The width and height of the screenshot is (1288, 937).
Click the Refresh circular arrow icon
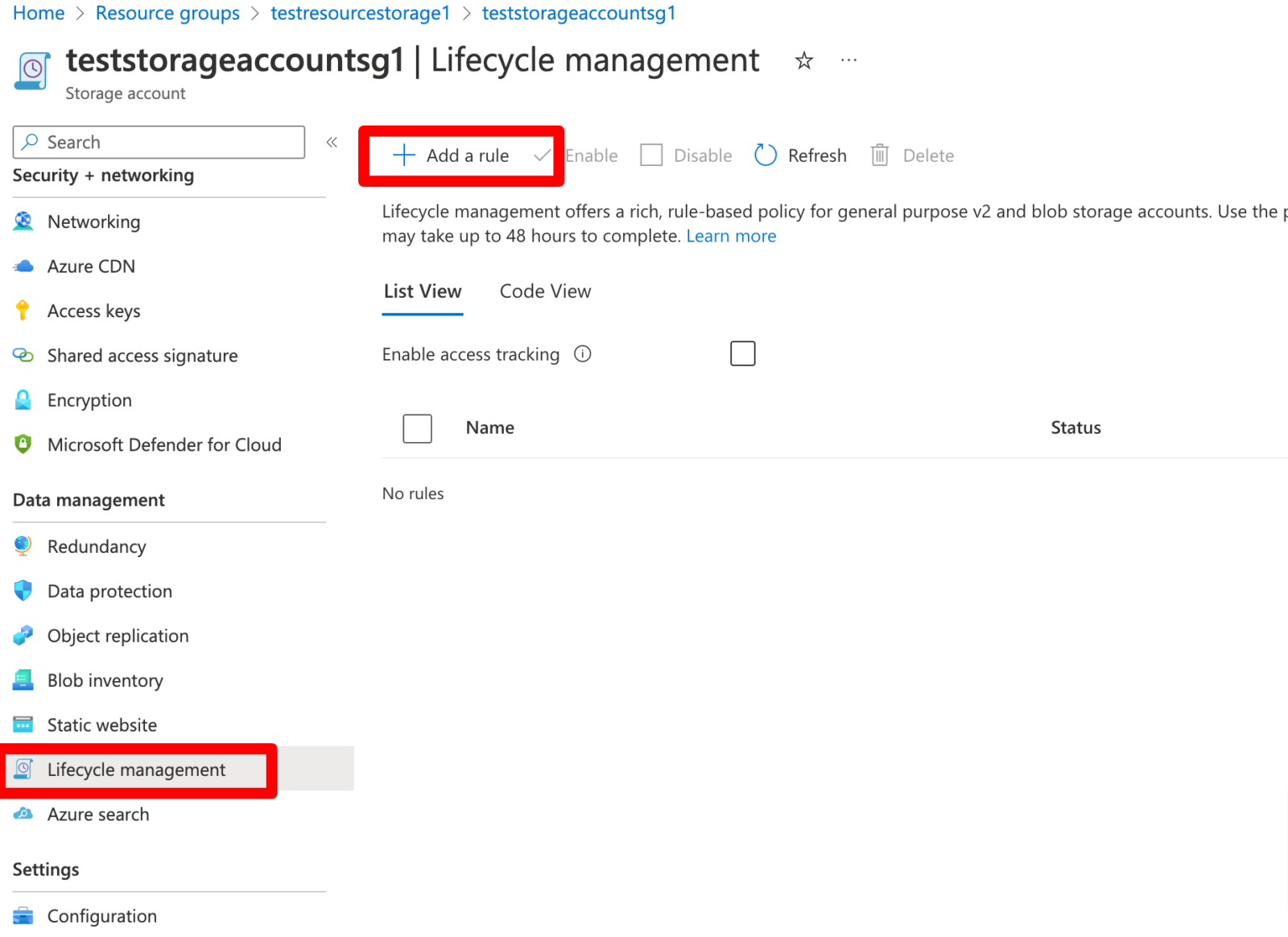(x=765, y=155)
